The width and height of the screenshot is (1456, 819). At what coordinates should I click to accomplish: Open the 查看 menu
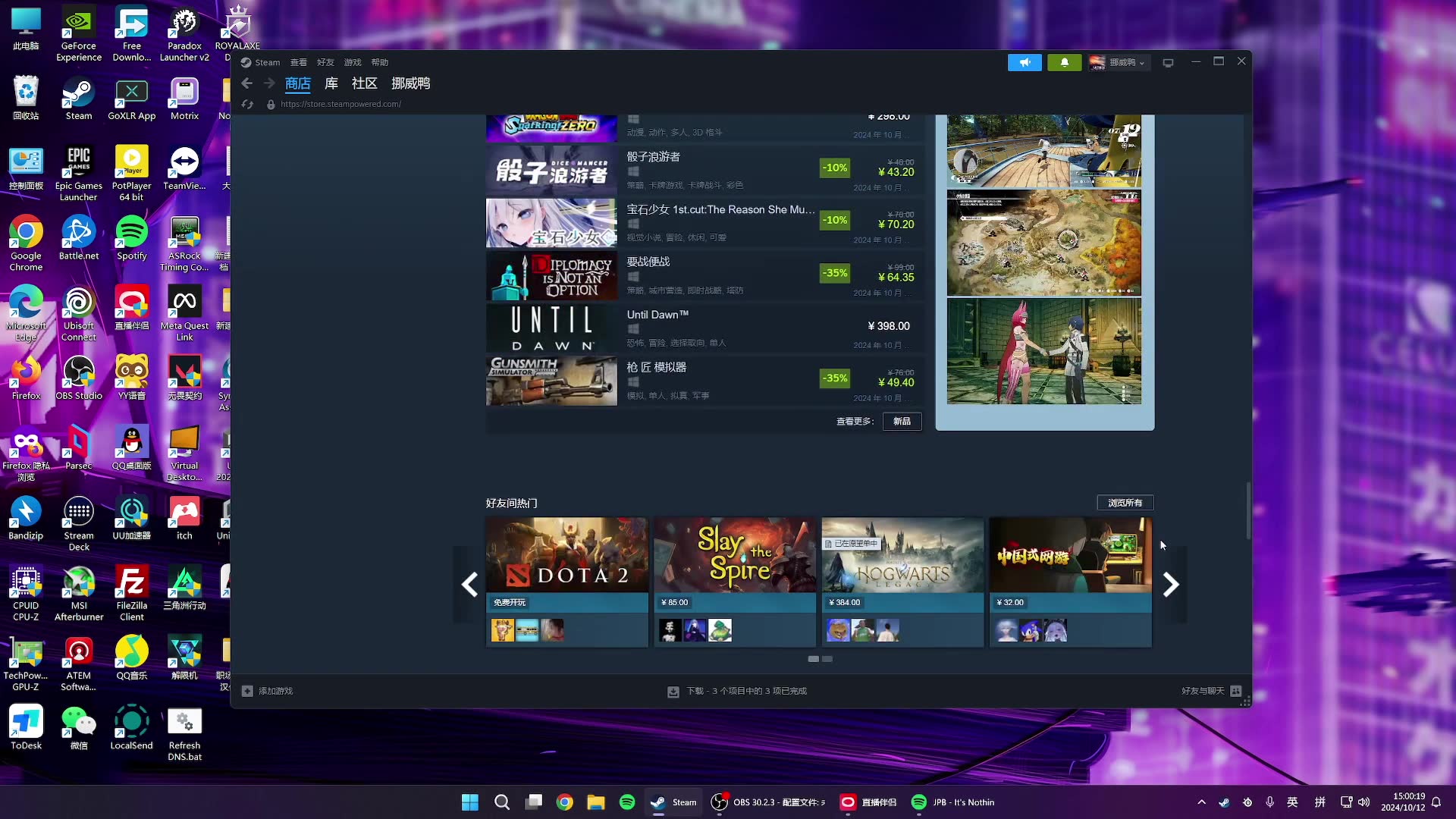coord(299,62)
